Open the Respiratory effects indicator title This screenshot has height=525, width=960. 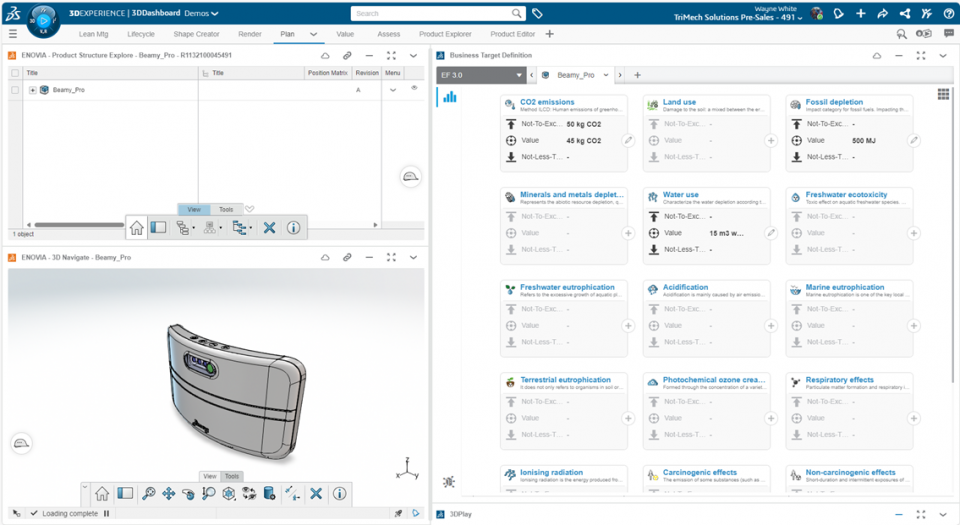click(x=839, y=380)
